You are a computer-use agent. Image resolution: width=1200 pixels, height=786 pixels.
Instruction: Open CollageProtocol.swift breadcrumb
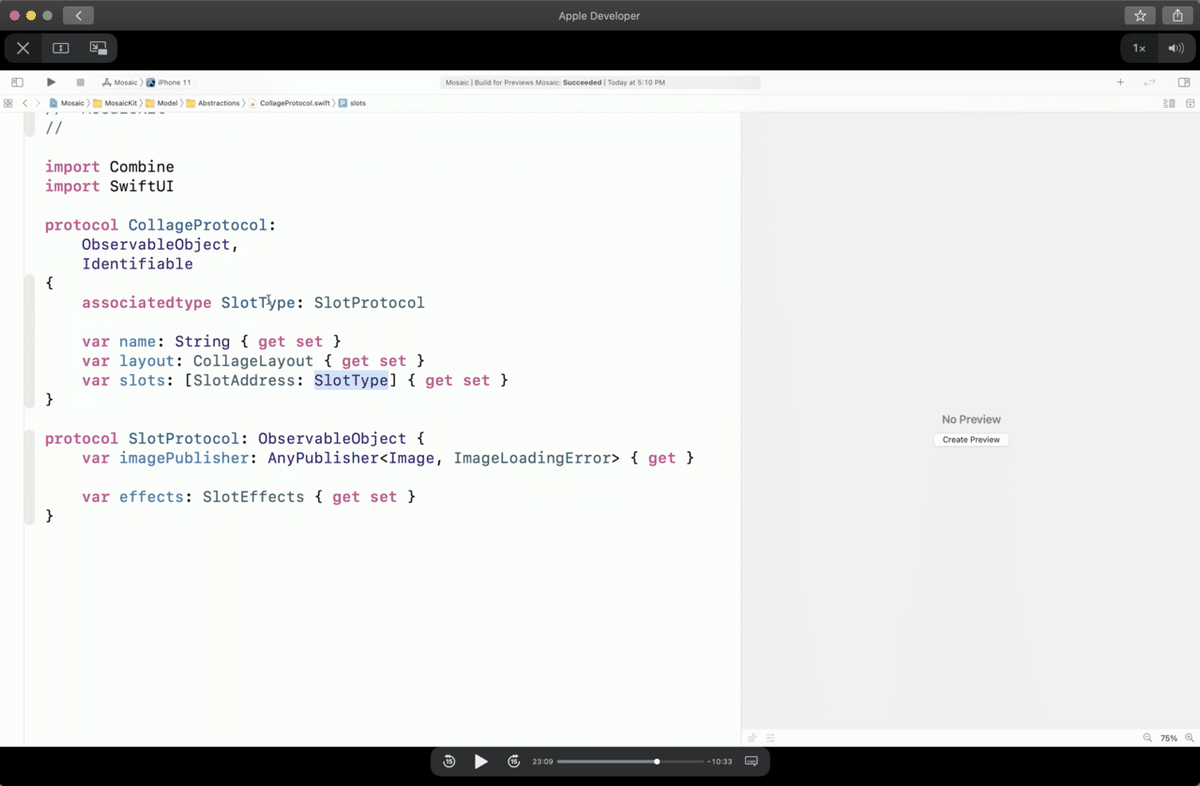pyautogui.click(x=289, y=103)
